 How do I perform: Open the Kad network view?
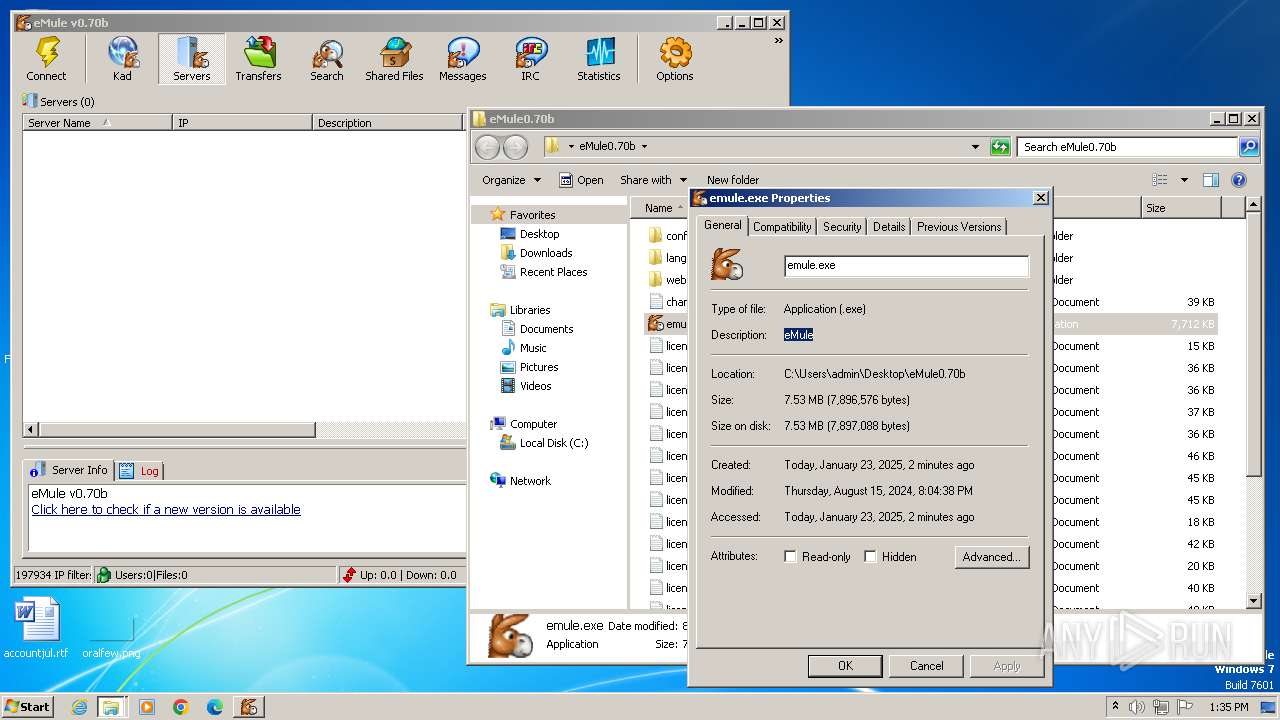click(122, 59)
